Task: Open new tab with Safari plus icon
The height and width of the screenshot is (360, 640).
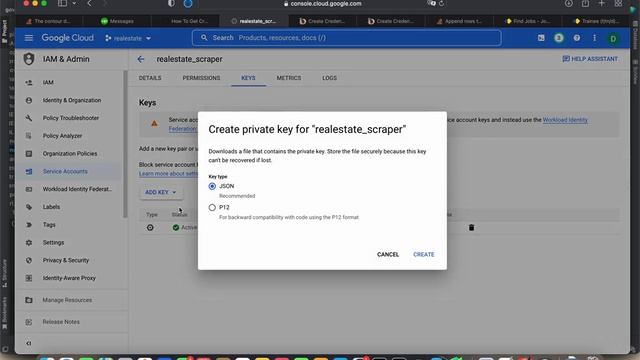Action: click(x=601, y=4)
